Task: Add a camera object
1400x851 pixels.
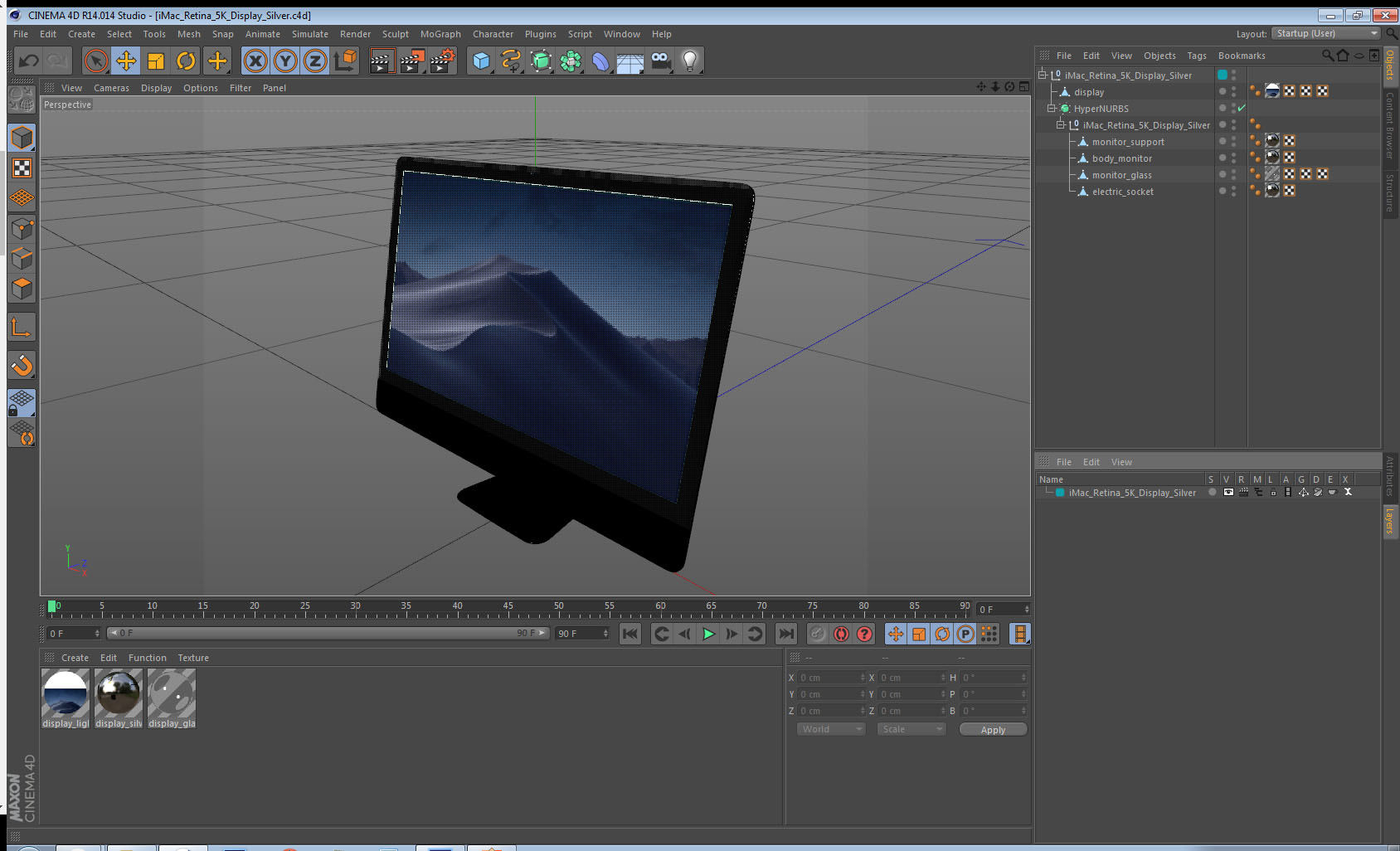Action: pyautogui.click(x=661, y=61)
